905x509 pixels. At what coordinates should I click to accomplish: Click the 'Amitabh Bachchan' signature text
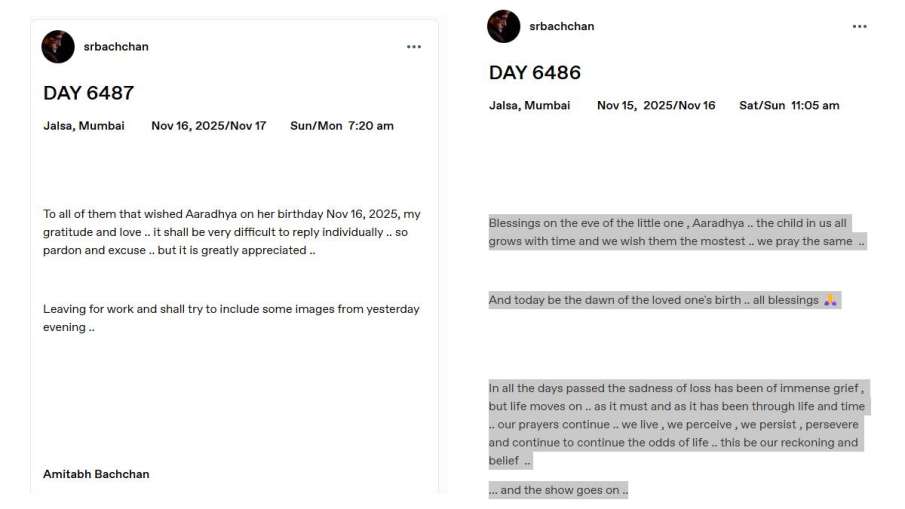click(96, 474)
